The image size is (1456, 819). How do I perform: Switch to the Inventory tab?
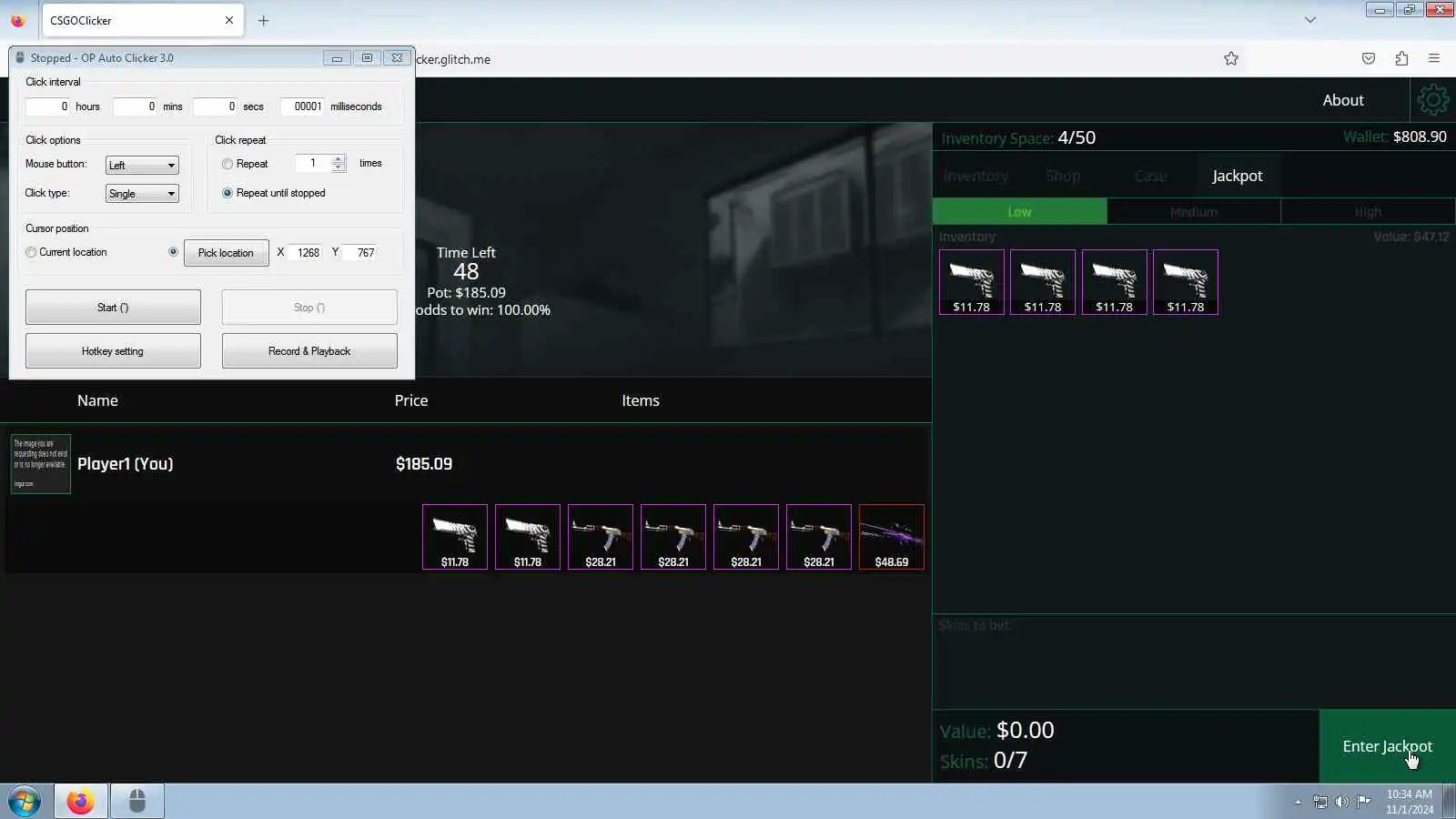[976, 176]
